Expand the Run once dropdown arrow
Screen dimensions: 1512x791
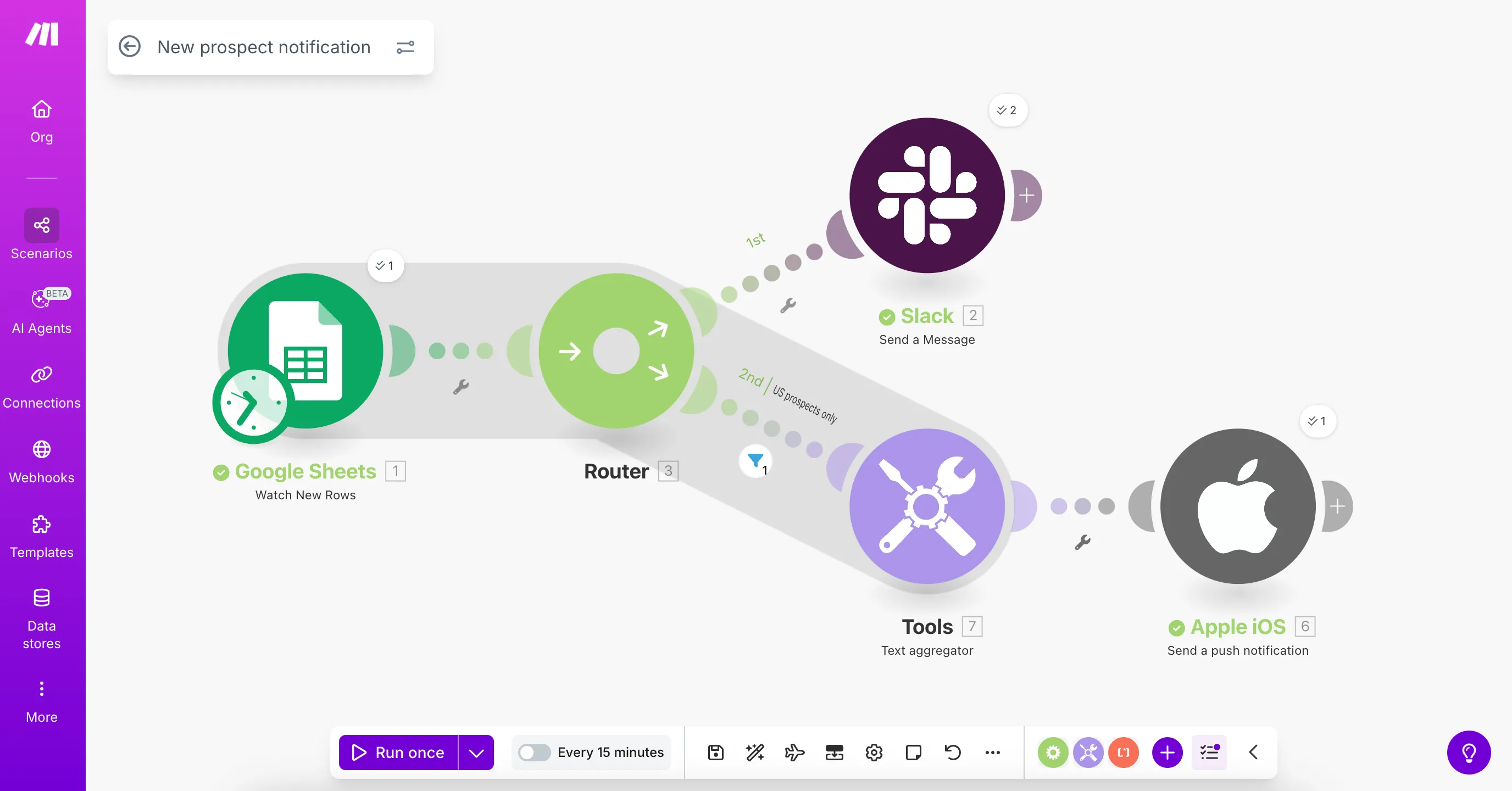(476, 752)
